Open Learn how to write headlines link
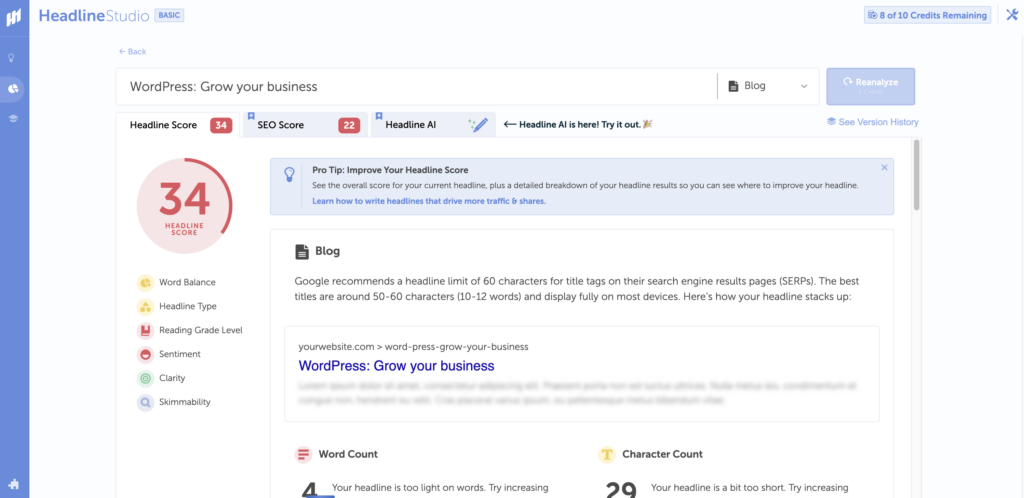1024x498 pixels. [428, 201]
